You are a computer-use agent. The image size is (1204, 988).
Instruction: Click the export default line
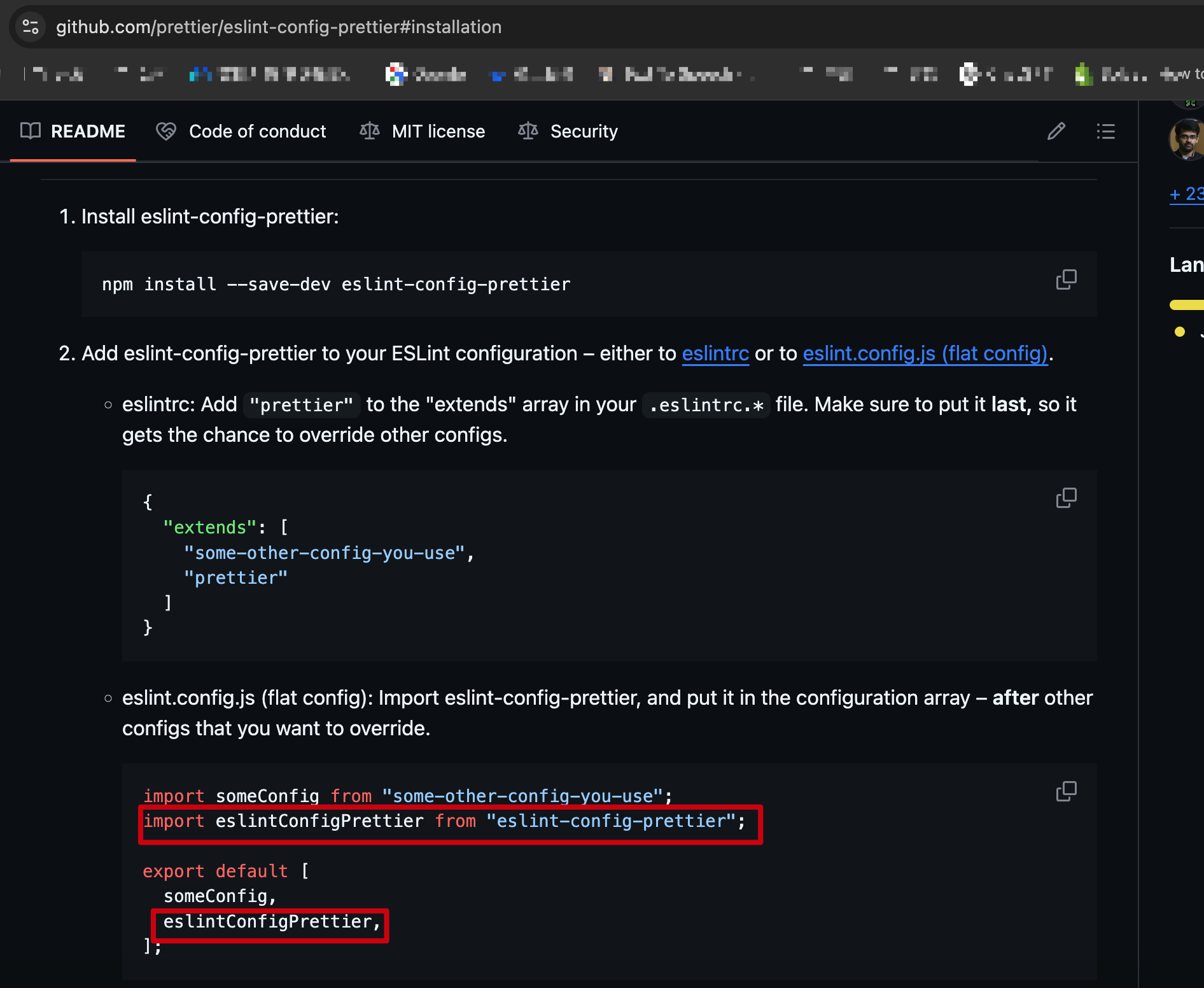pyautogui.click(x=226, y=871)
